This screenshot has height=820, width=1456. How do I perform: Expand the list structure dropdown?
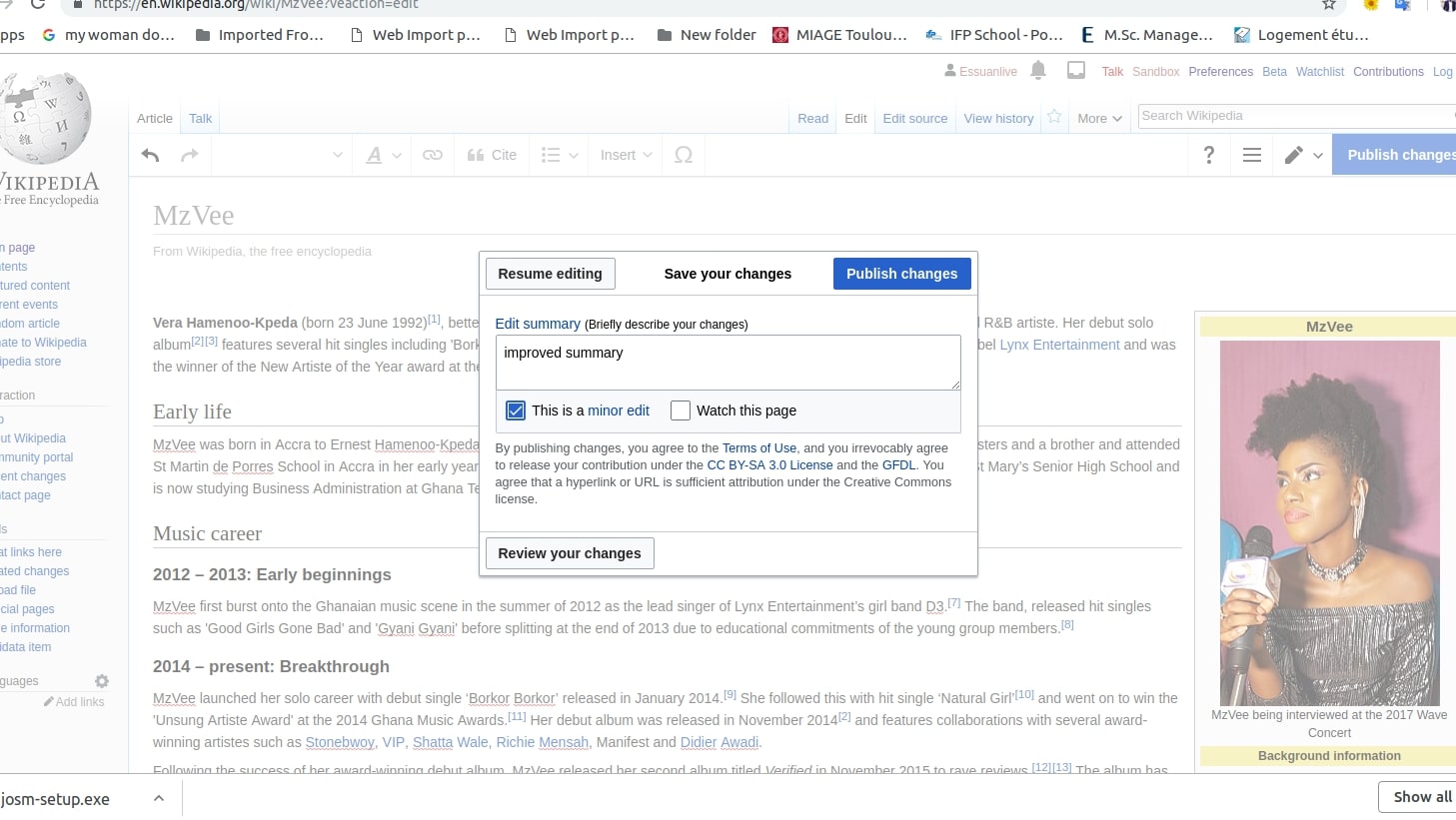pos(560,155)
